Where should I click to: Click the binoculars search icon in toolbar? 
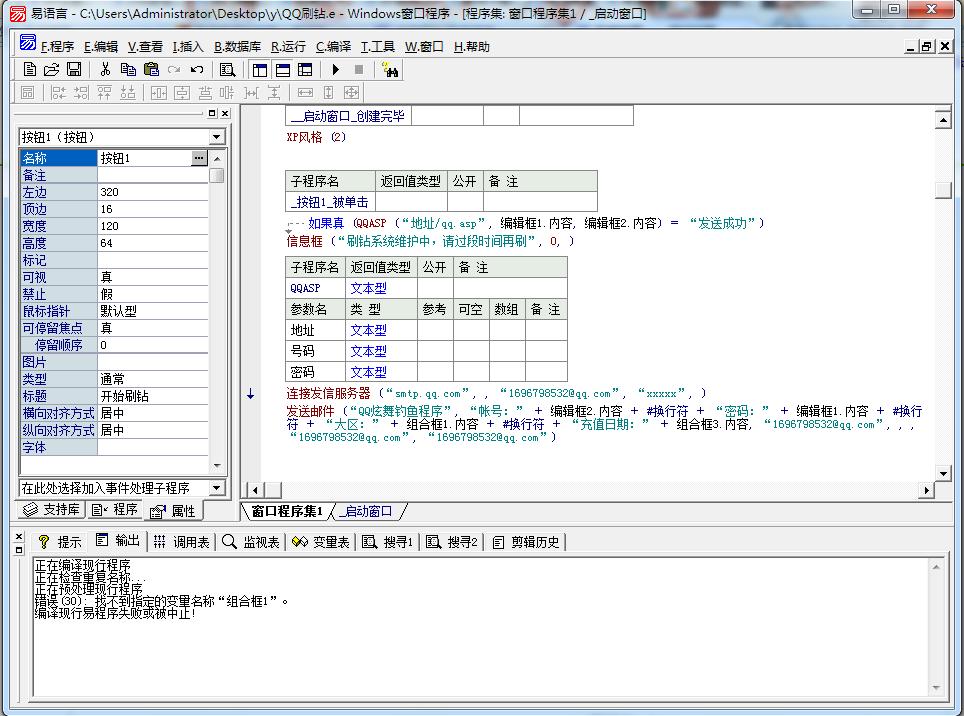pyautogui.click(x=390, y=70)
